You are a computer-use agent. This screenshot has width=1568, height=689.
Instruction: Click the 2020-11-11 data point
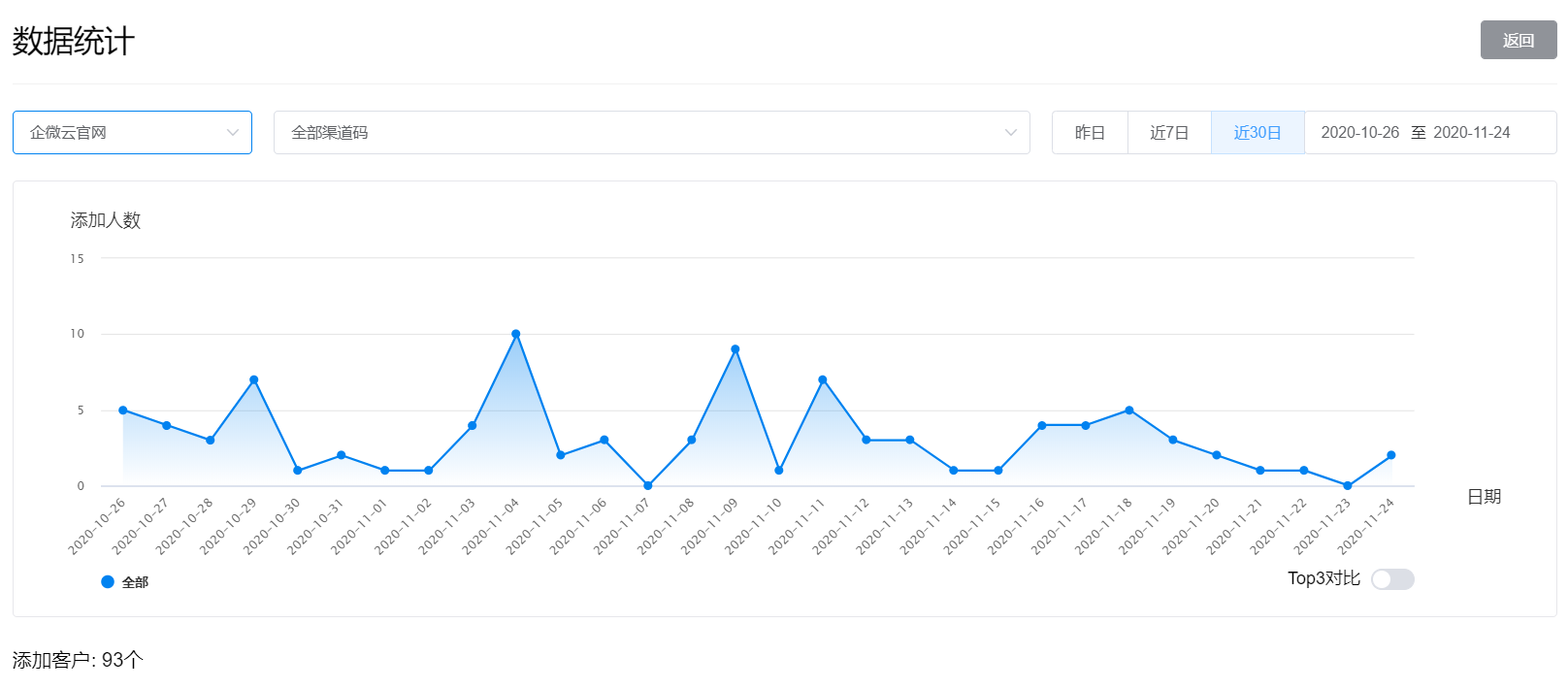pyautogui.click(x=823, y=379)
